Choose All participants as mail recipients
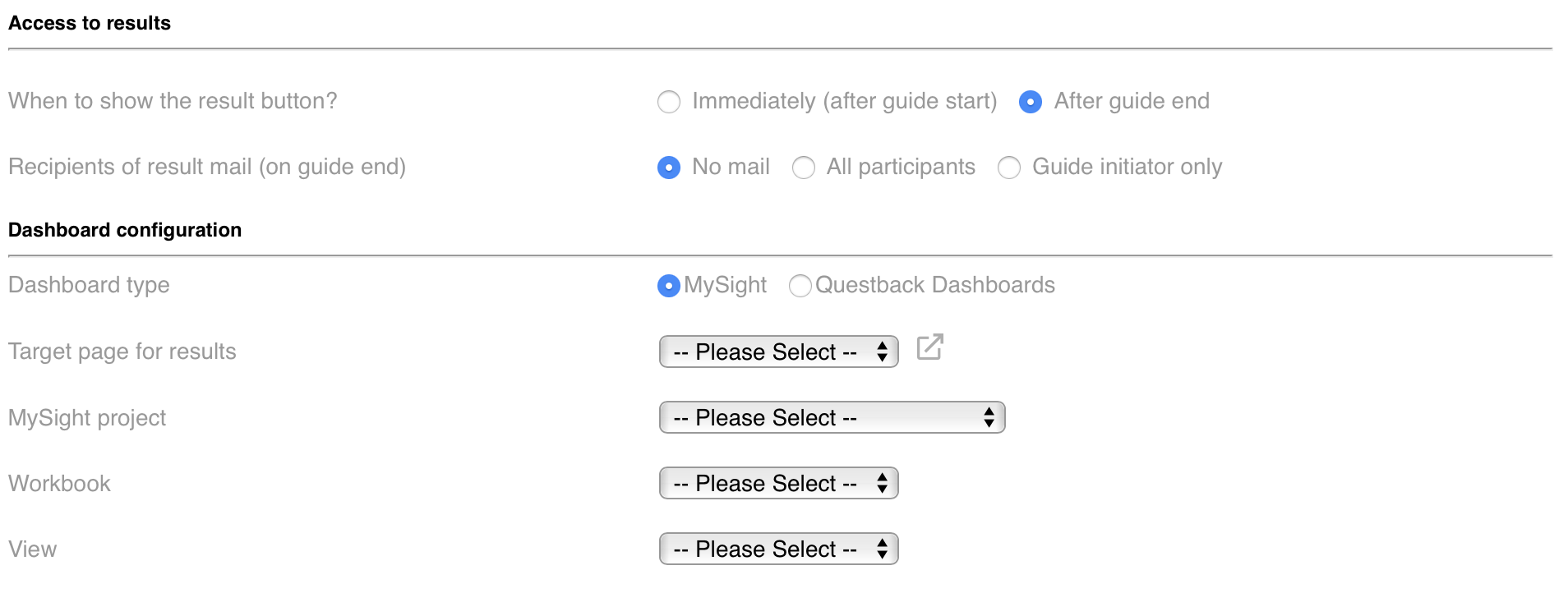 803,168
